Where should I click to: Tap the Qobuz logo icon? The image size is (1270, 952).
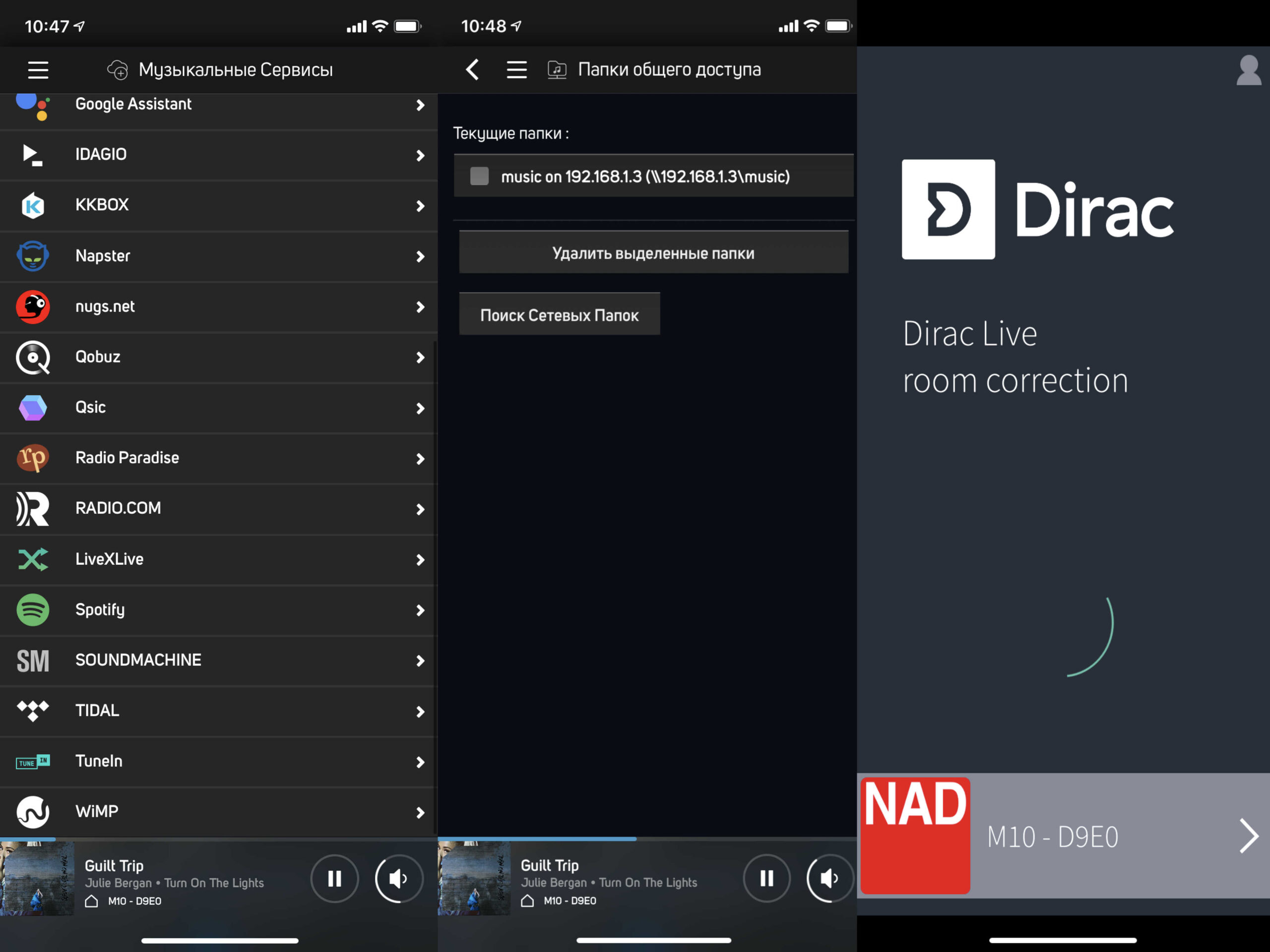pyautogui.click(x=33, y=357)
